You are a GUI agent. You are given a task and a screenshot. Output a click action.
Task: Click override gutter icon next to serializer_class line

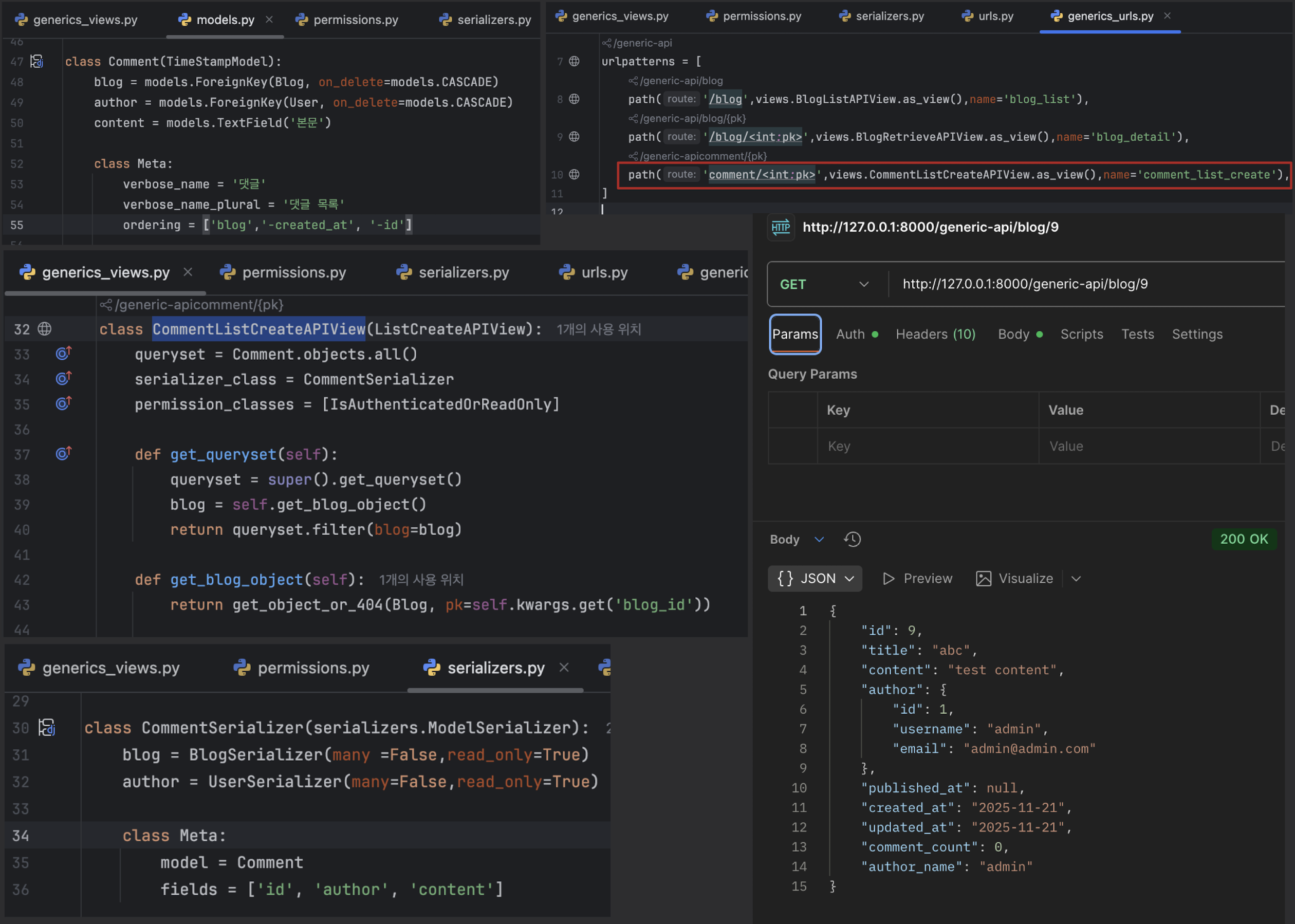[63, 378]
